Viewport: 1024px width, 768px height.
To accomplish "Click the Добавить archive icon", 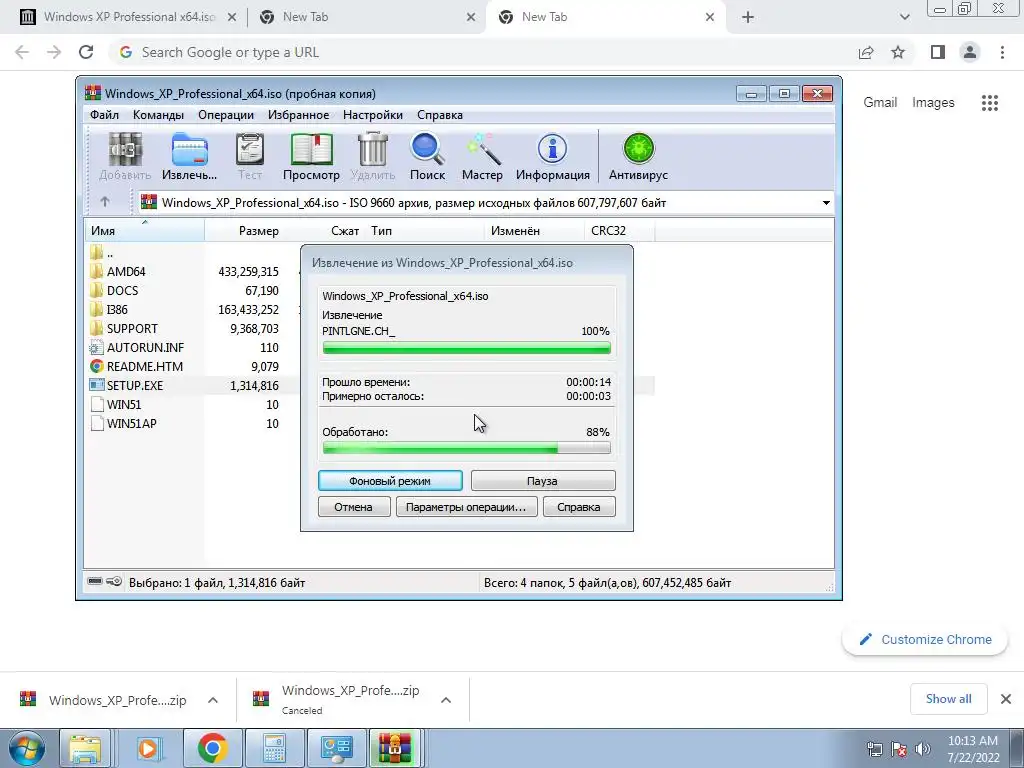I will [x=125, y=157].
